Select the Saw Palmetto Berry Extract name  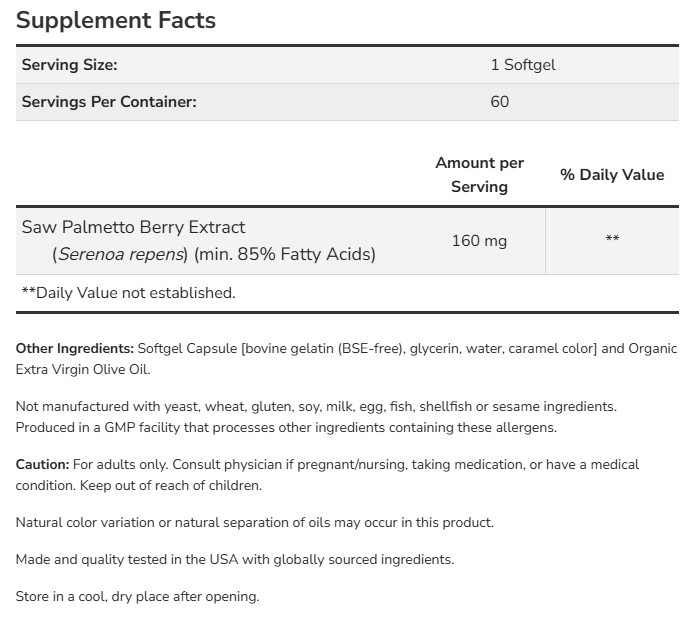133,227
